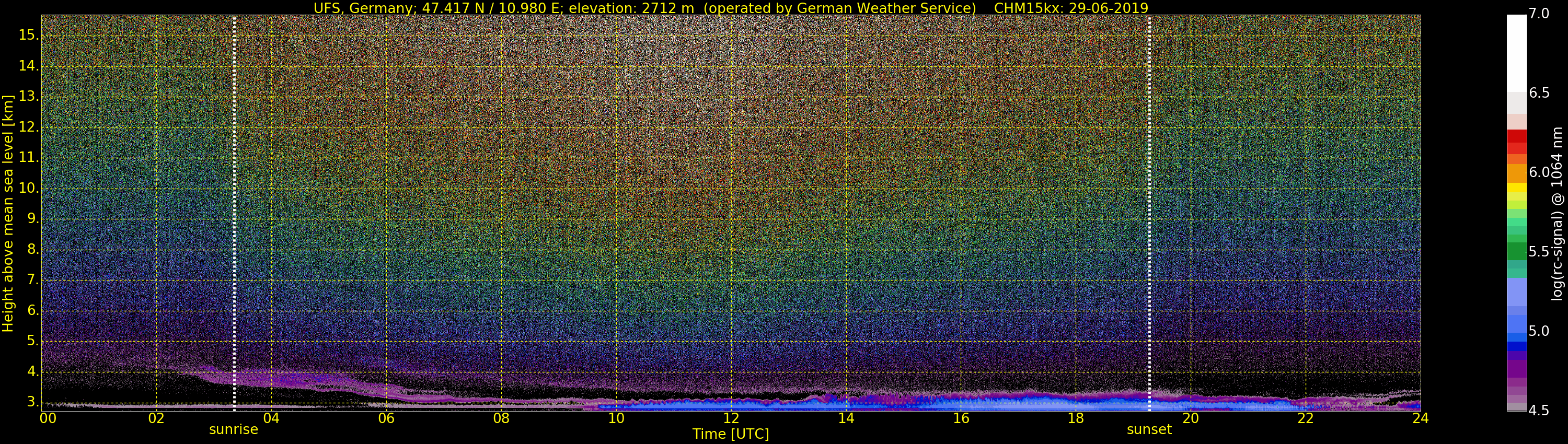Click the '9.' height axis tick label
Image resolution: width=1568 pixels, height=444 pixels.
tap(33, 219)
